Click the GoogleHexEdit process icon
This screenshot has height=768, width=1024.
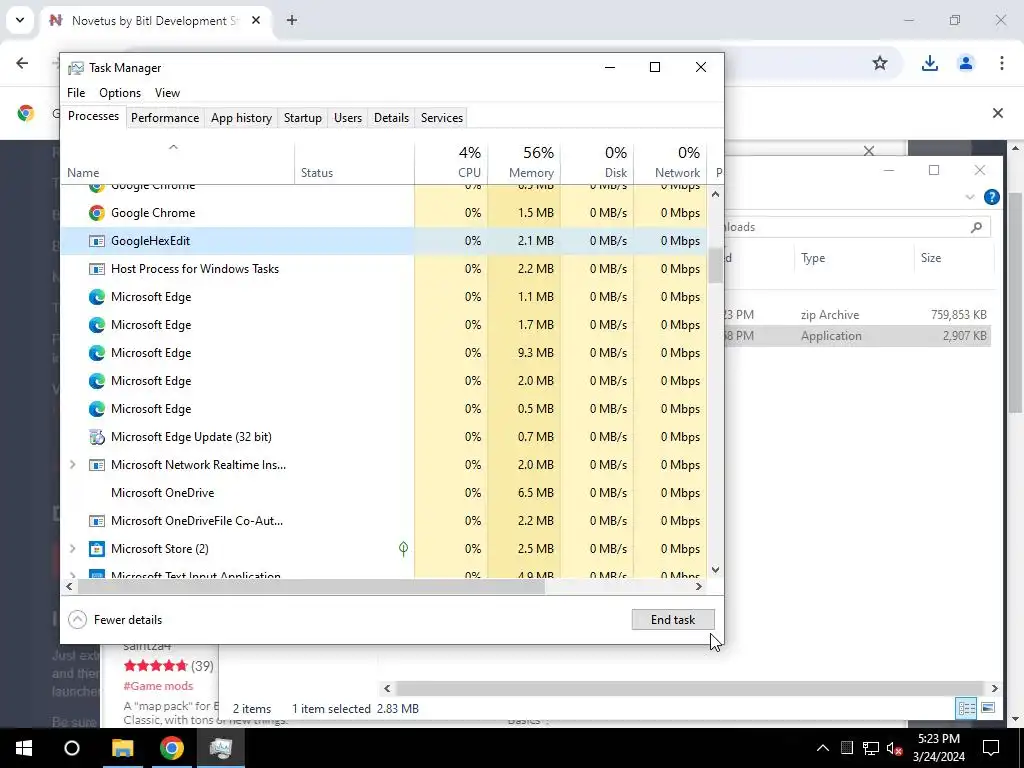click(x=97, y=241)
